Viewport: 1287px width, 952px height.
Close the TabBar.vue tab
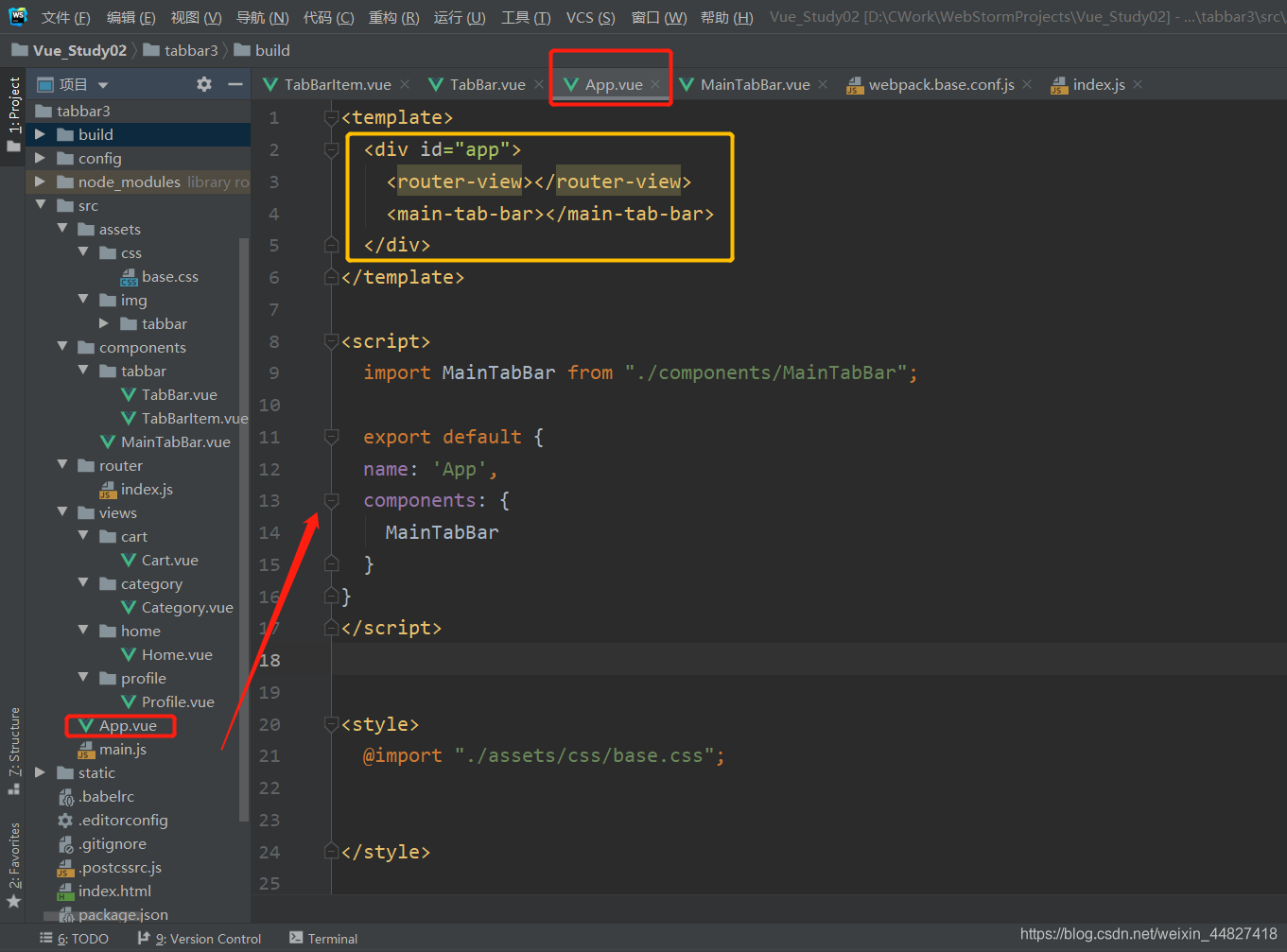539,84
